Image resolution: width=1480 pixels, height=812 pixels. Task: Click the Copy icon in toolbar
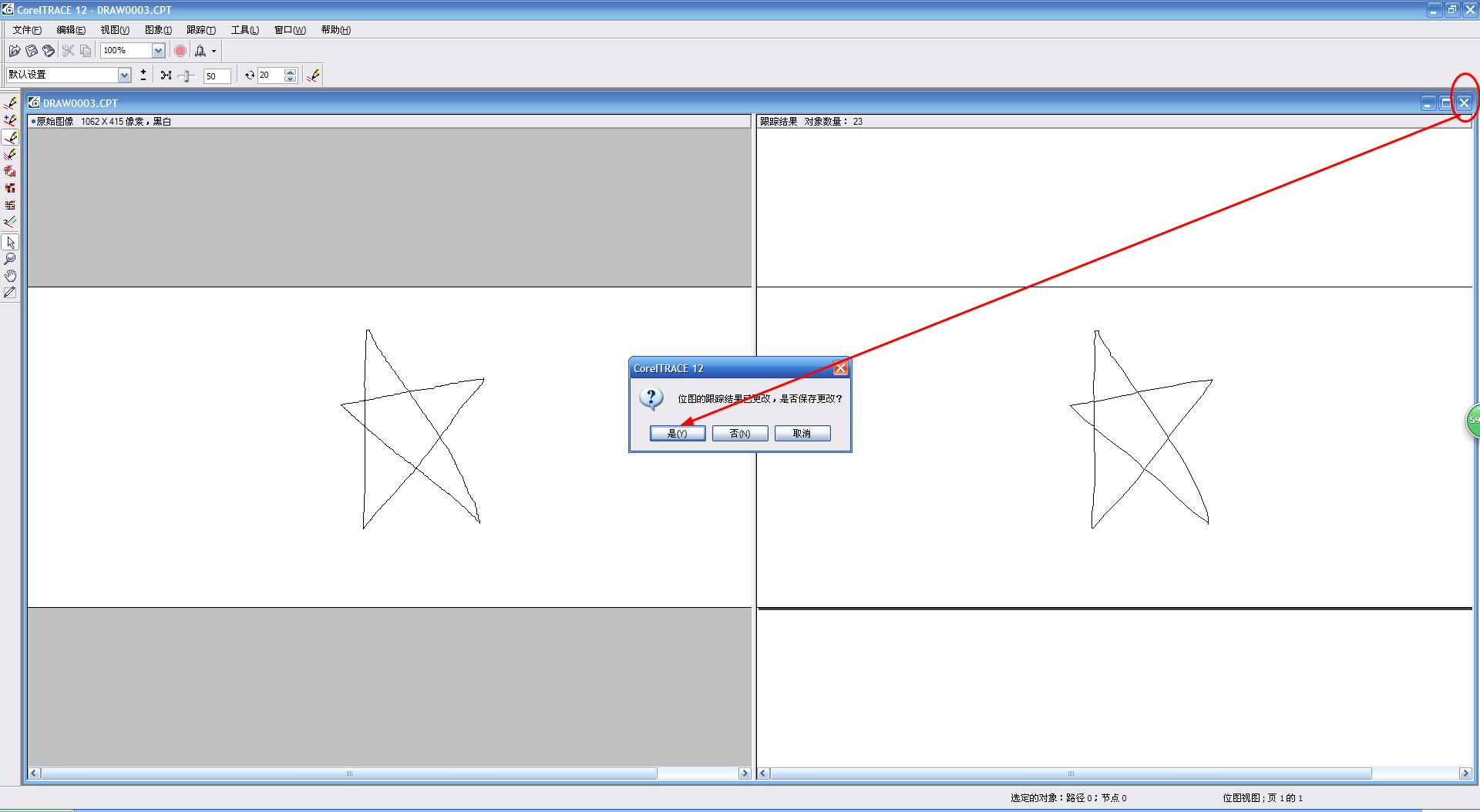coord(86,51)
